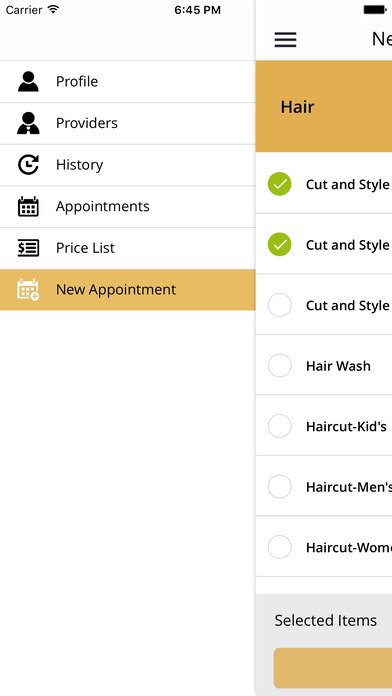Click the Appointments calendar icon
Viewport: 392px width, 696px height.
(x=28, y=206)
